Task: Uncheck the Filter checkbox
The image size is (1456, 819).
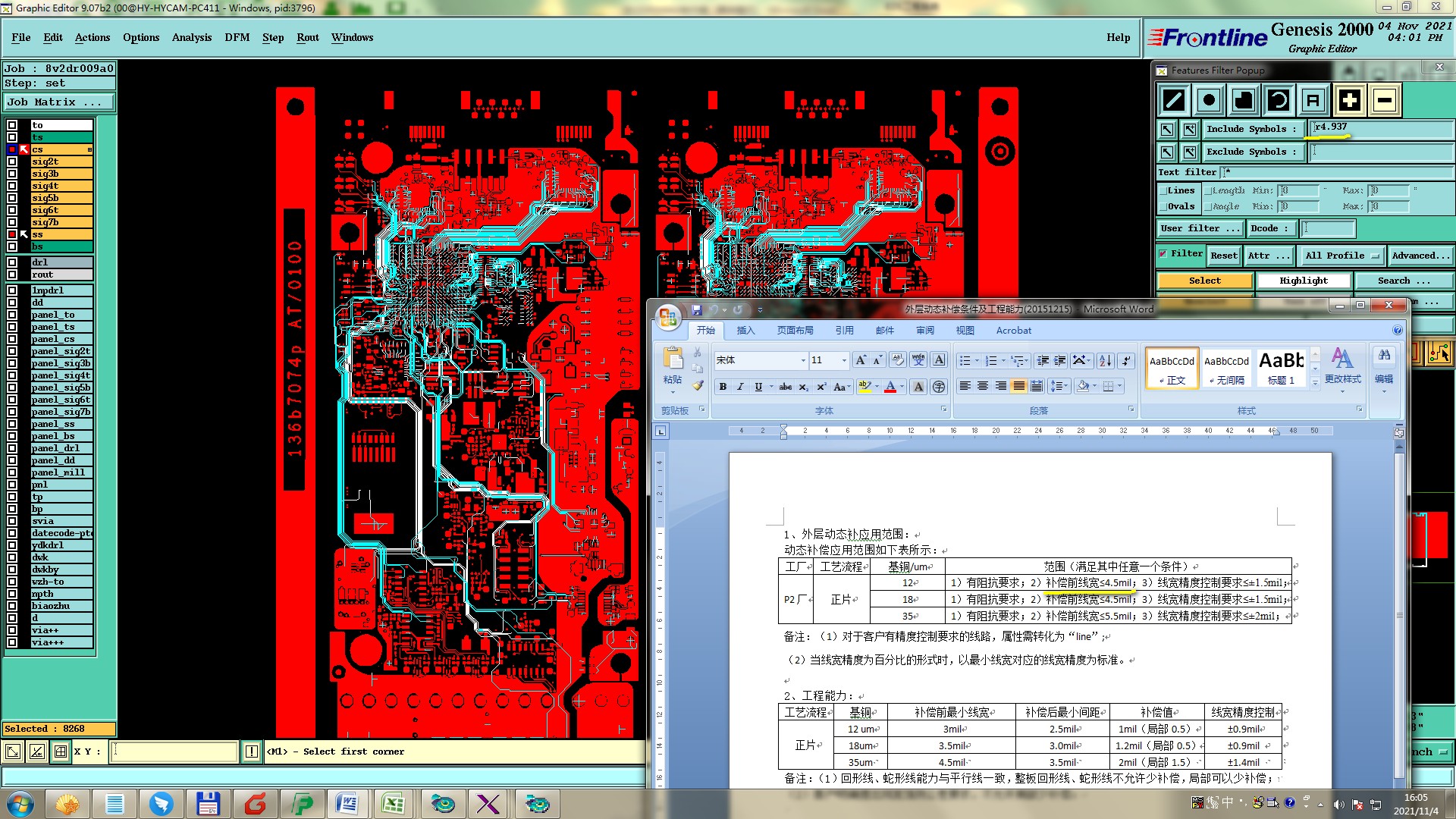Action: click(1163, 254)
